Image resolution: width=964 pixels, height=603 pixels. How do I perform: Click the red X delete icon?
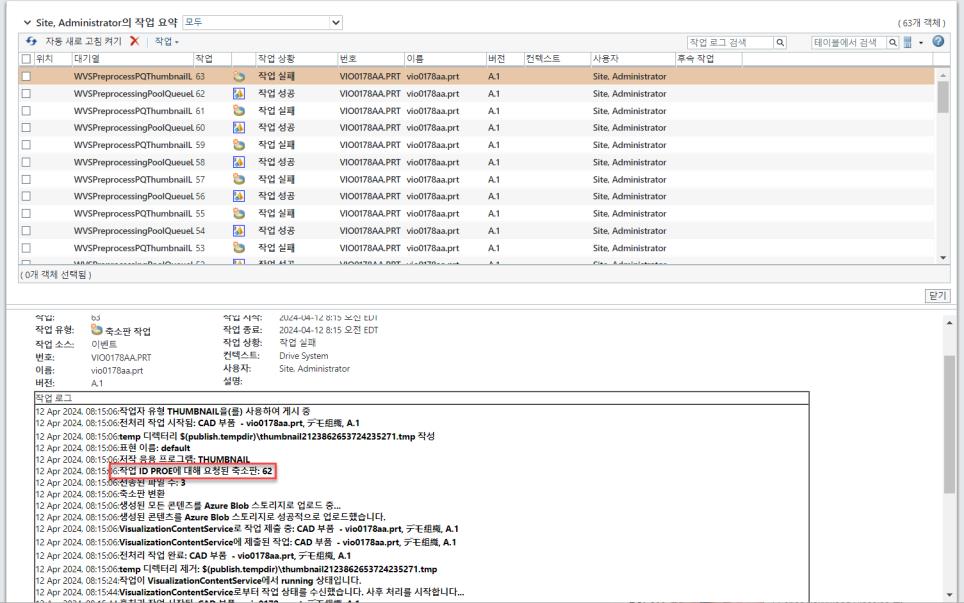tap(135, 41)
